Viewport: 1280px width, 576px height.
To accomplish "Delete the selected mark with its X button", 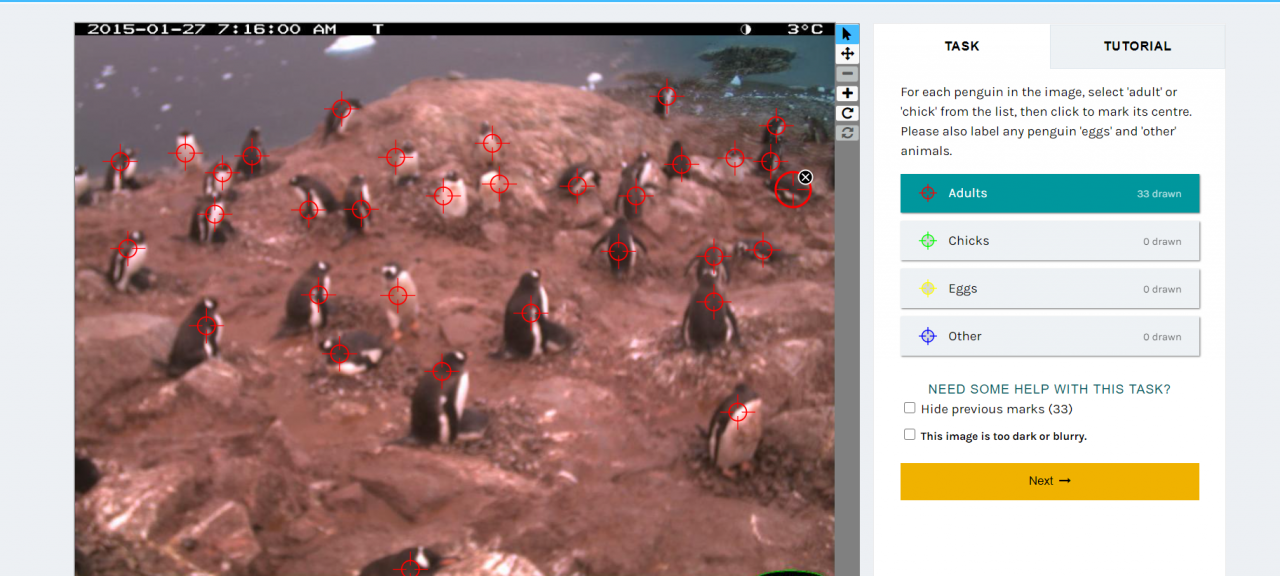I will pos(805,177).
